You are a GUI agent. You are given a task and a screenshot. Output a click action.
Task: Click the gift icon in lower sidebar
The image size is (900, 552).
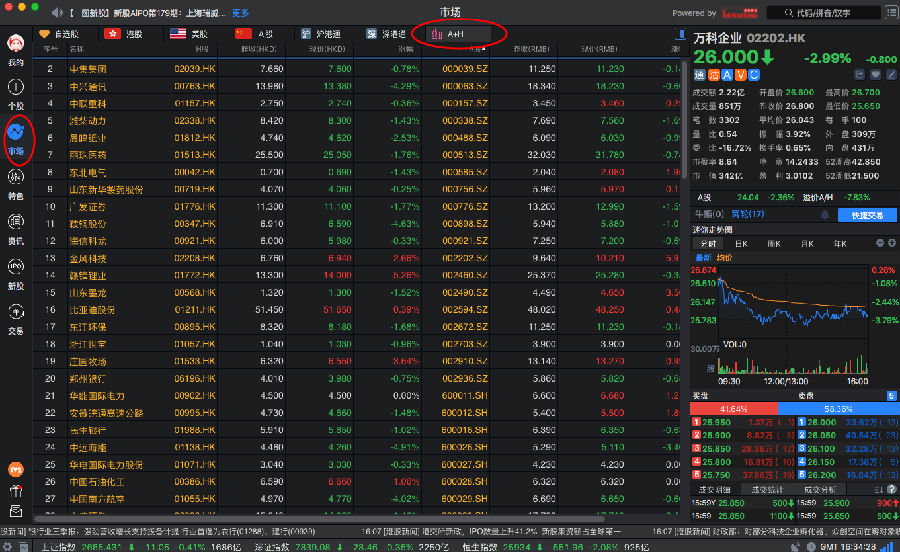15,491
